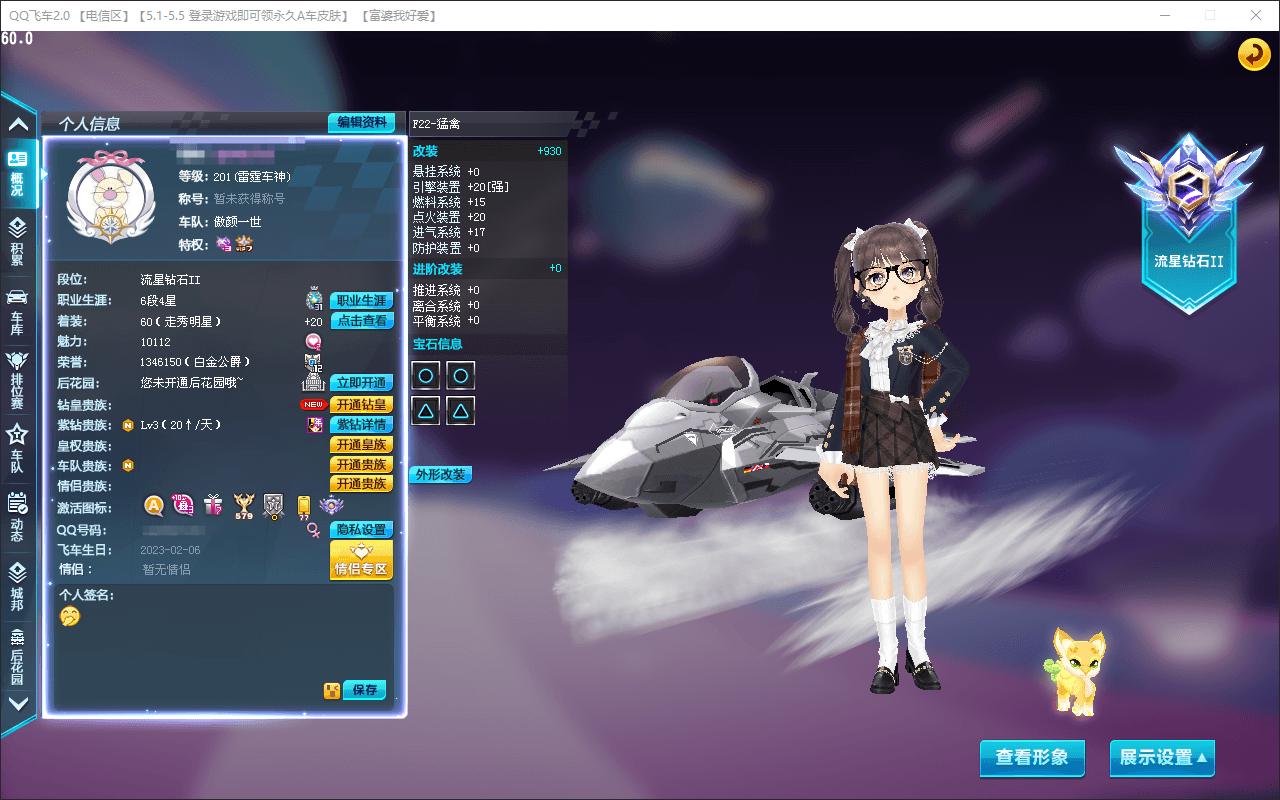This screenshot has width=1280, height=800.
Task: Click the 编辑资料 button
Action: (361, 122)
